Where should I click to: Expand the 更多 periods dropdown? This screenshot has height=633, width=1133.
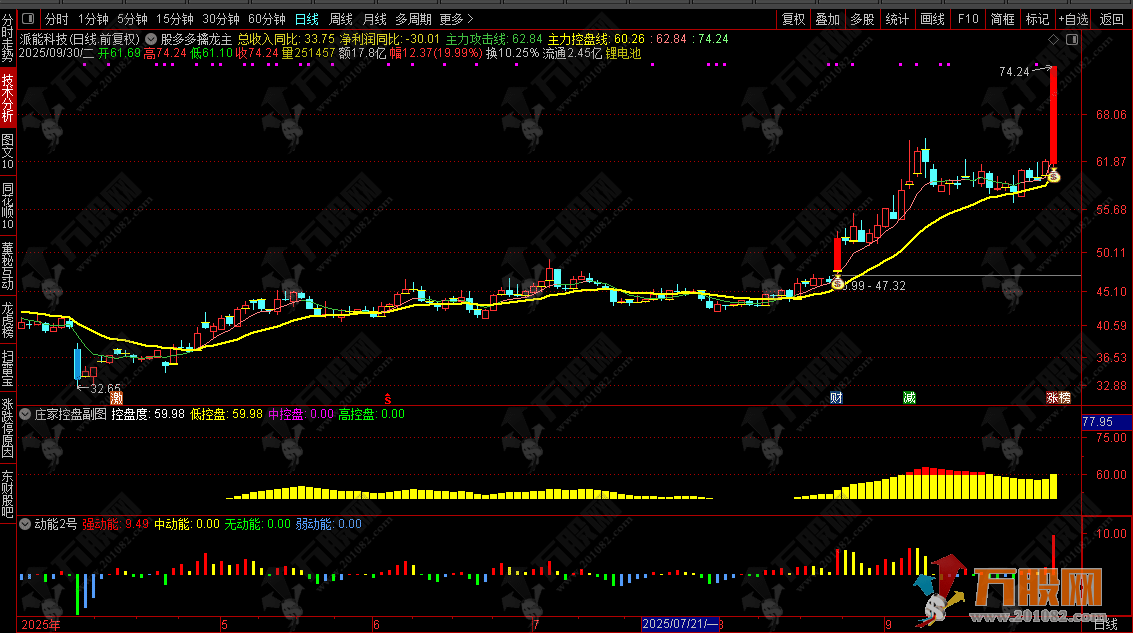457,19
